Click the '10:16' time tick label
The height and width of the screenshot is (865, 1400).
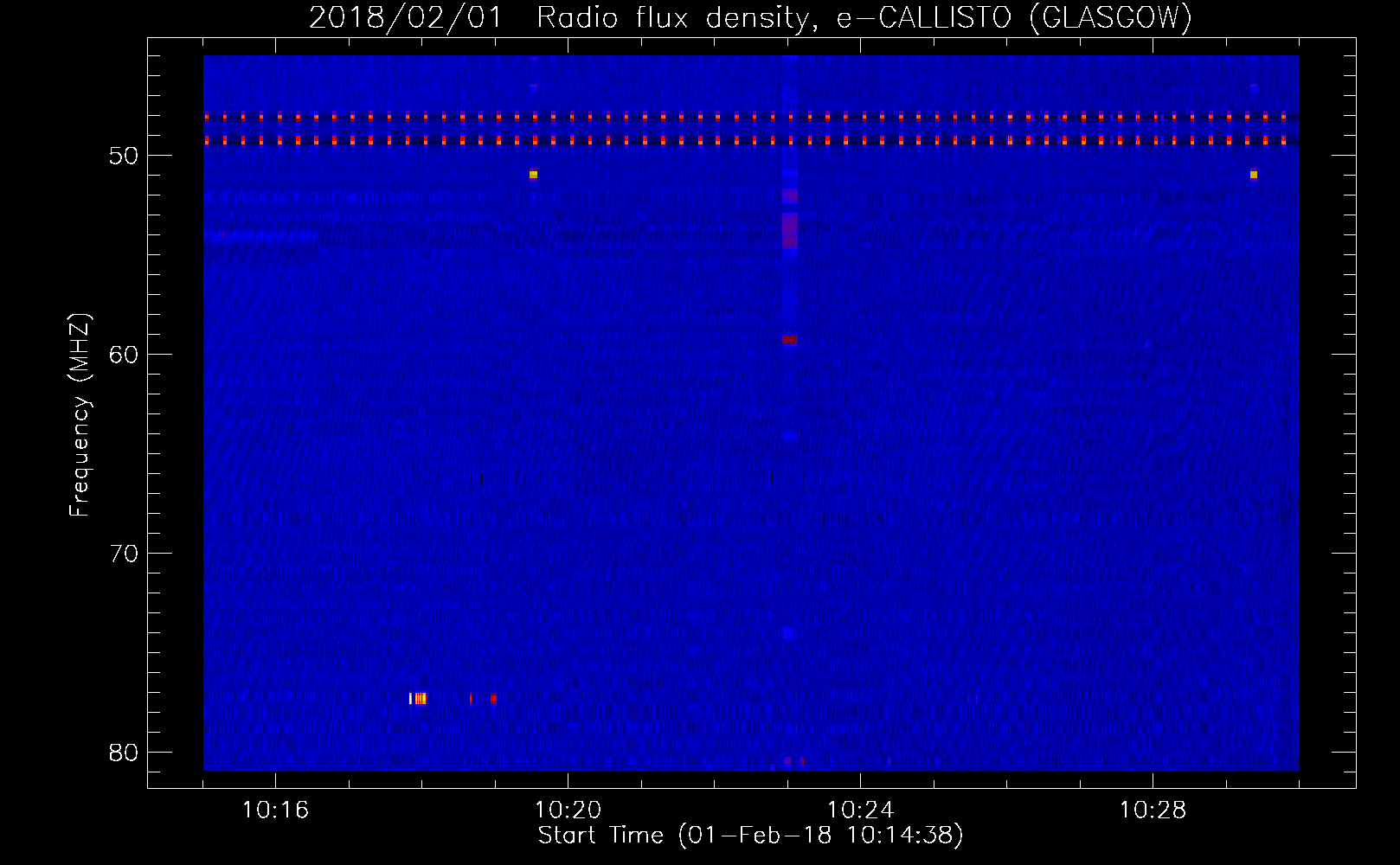click(275, 810)
